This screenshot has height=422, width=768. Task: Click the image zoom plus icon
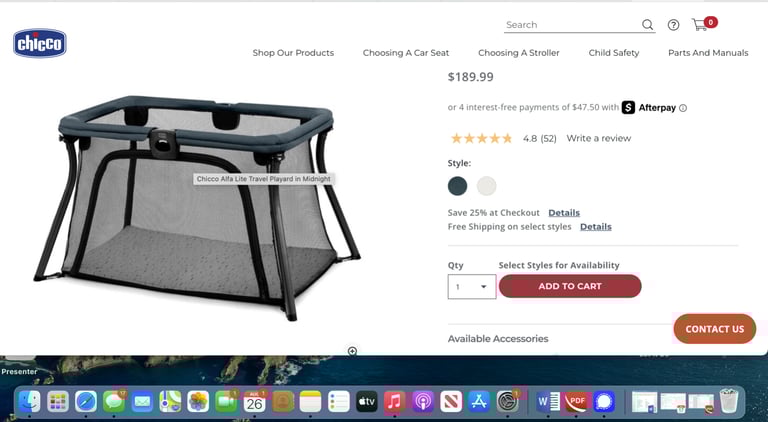(352, 351)
